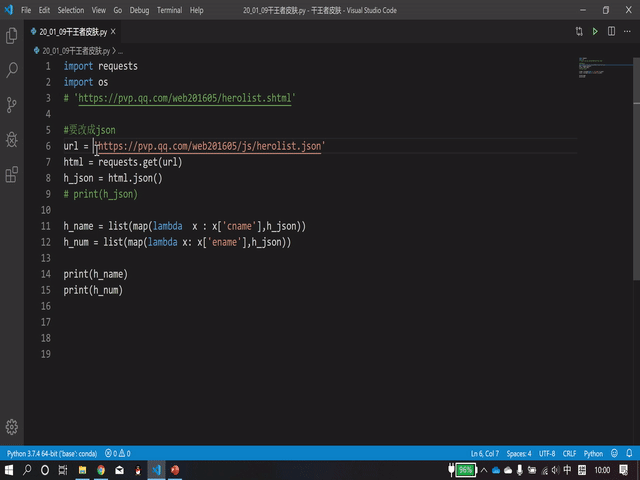Open the File menu
640x480 pixels.
click(26, 10)
